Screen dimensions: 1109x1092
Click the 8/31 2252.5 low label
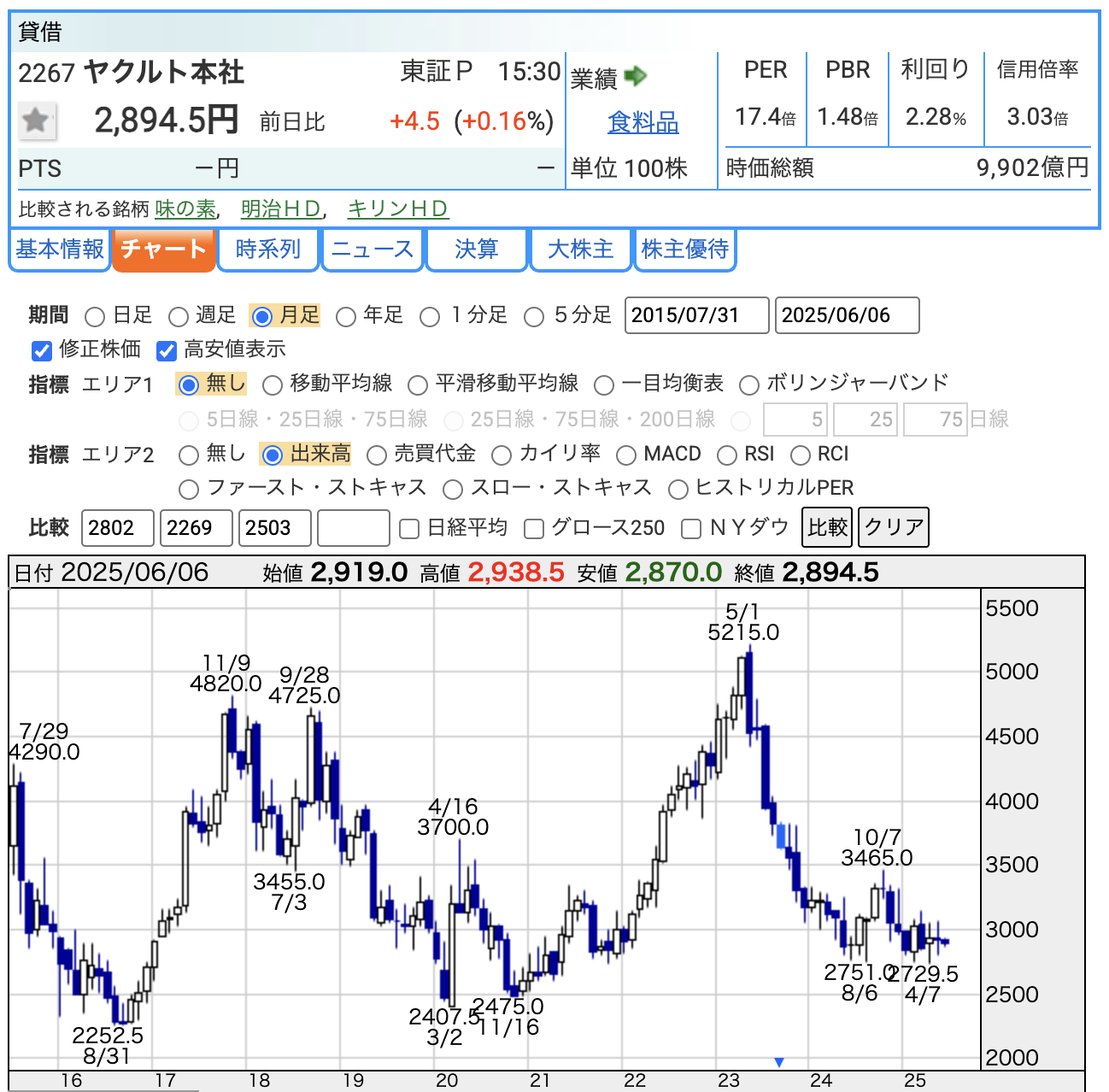click(x=108, y=1046)
